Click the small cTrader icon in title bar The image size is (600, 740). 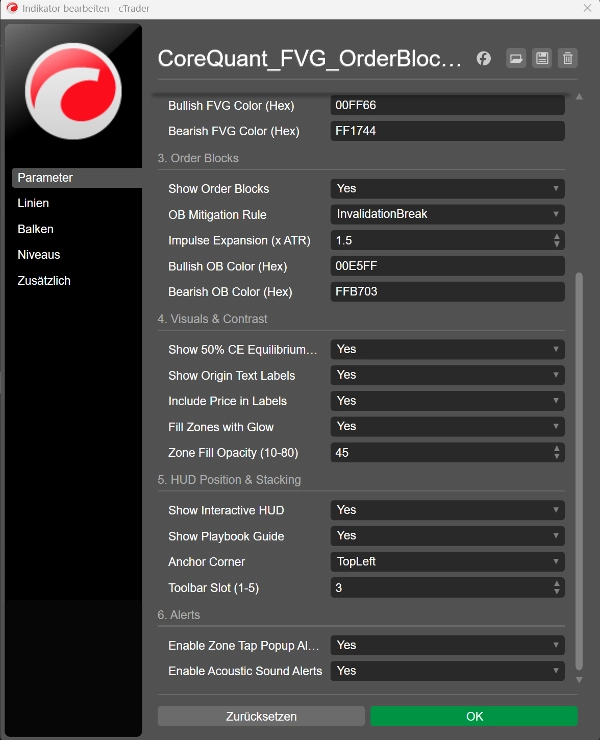[12, 8]
